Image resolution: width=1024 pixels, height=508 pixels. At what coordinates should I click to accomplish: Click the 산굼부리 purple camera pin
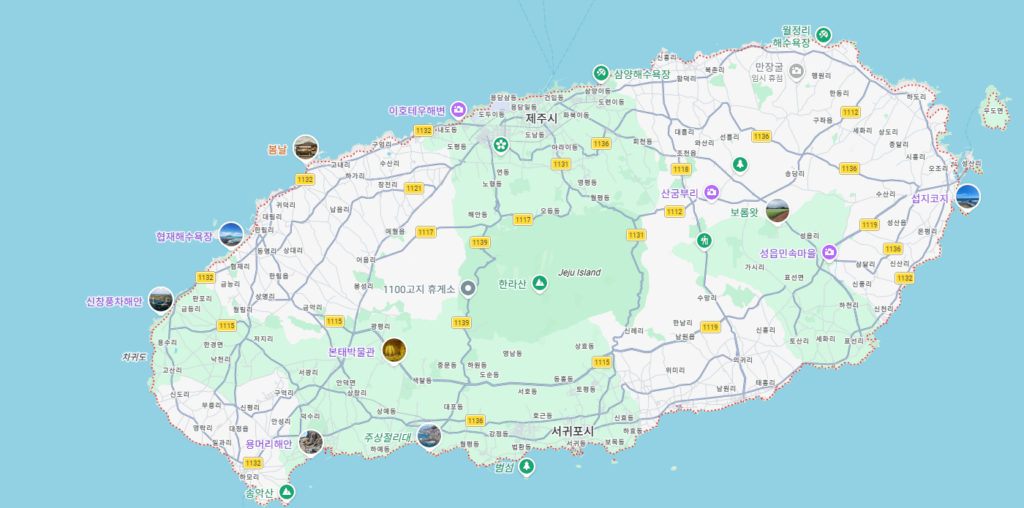point(711,192)
